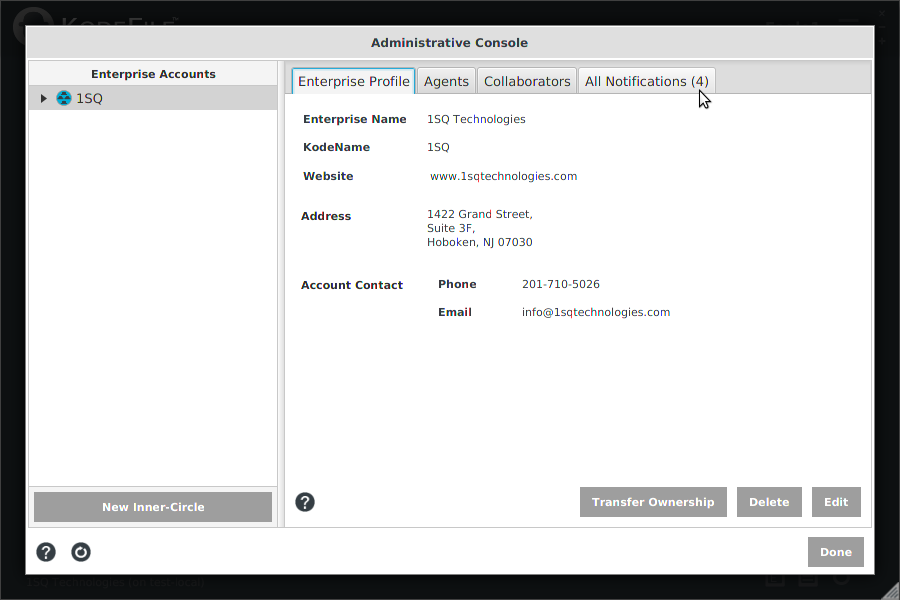
Task: View the All Notifications (4) tab
Action: pyautogui.click(x=647, y=82)
